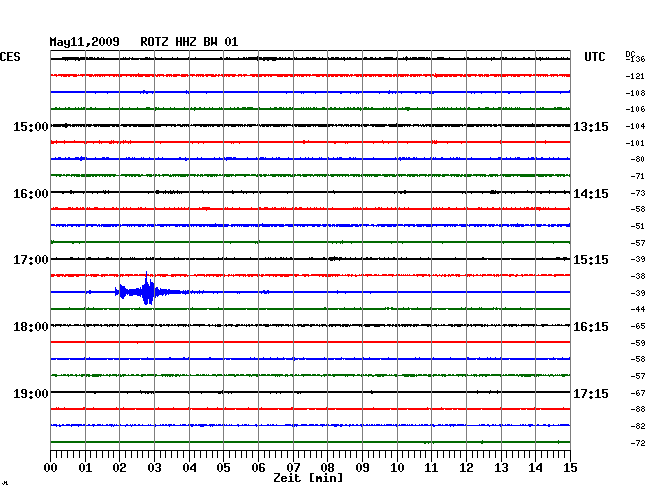
Task: Select the 16:00 local time label
Action: 31,194
